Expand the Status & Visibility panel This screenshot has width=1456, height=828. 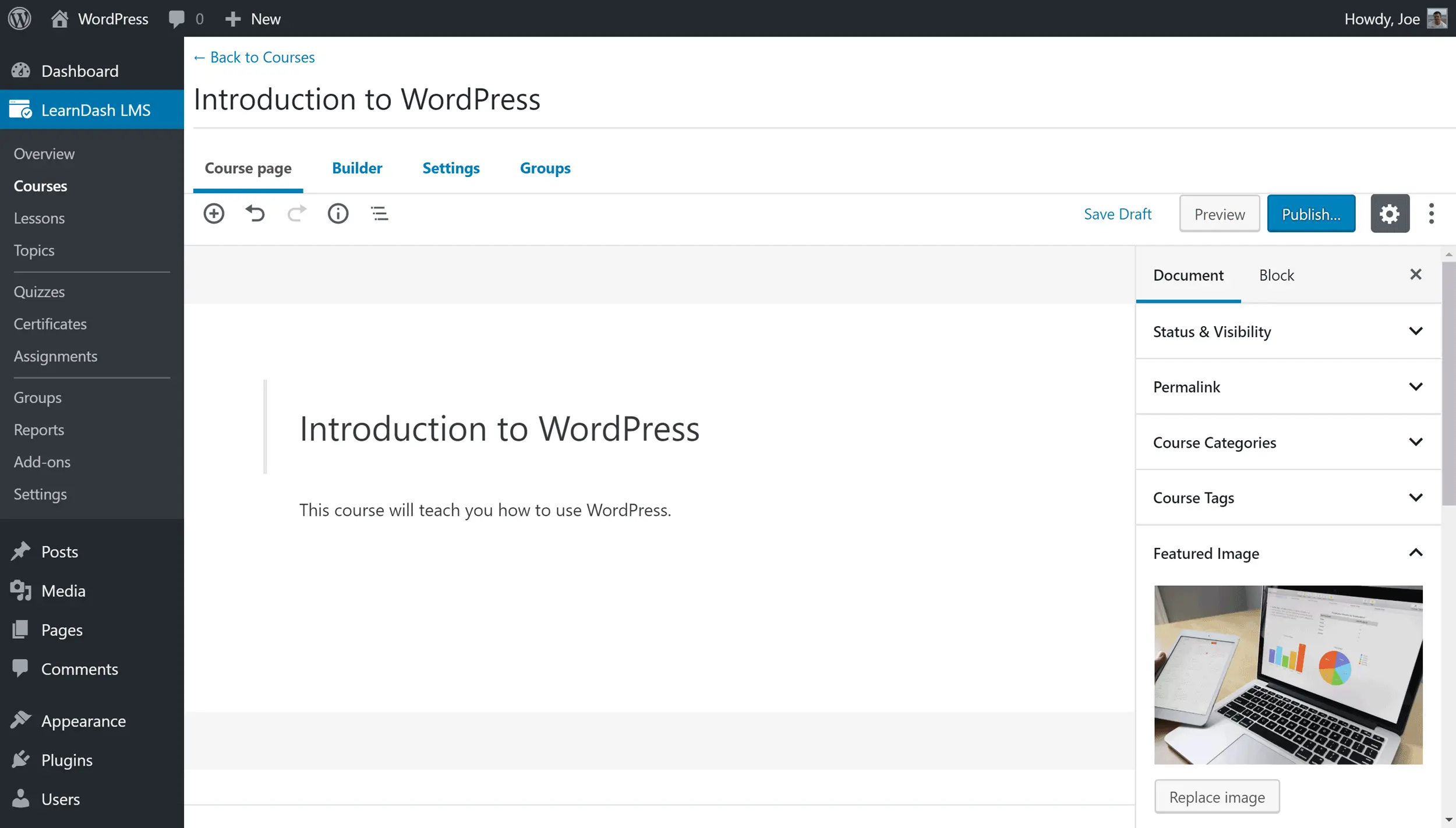click(1288, 331)
